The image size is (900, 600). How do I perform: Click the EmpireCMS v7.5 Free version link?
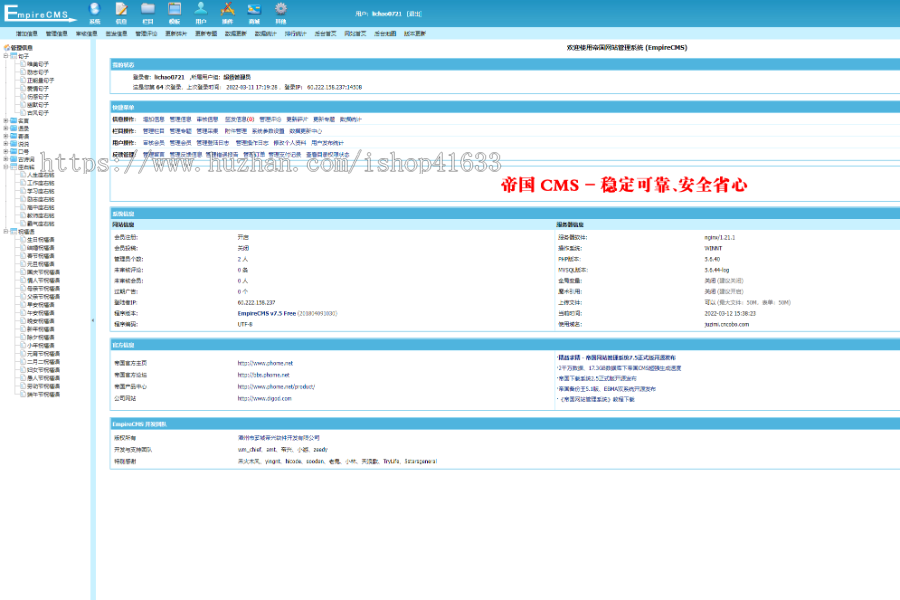266,313
